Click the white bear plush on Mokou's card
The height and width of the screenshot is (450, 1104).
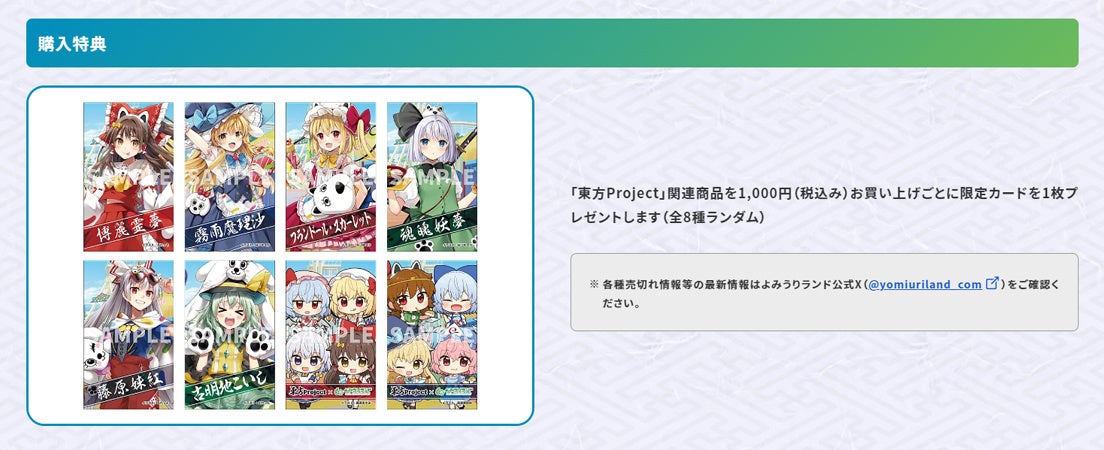tap(96, 351)
